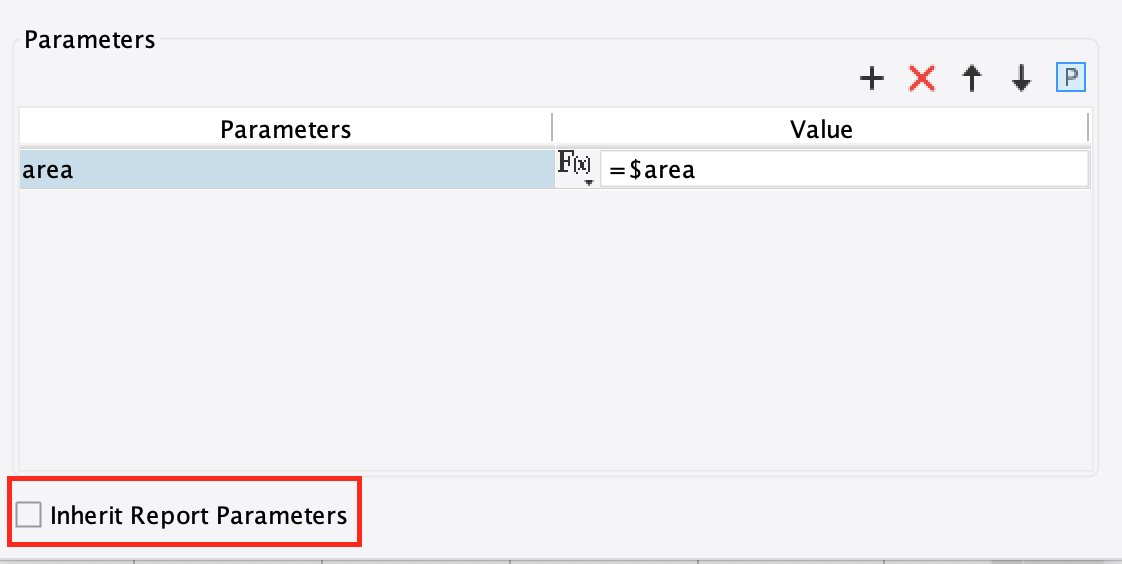
Task: Click the Parameters column header
Action: [285, 129]
